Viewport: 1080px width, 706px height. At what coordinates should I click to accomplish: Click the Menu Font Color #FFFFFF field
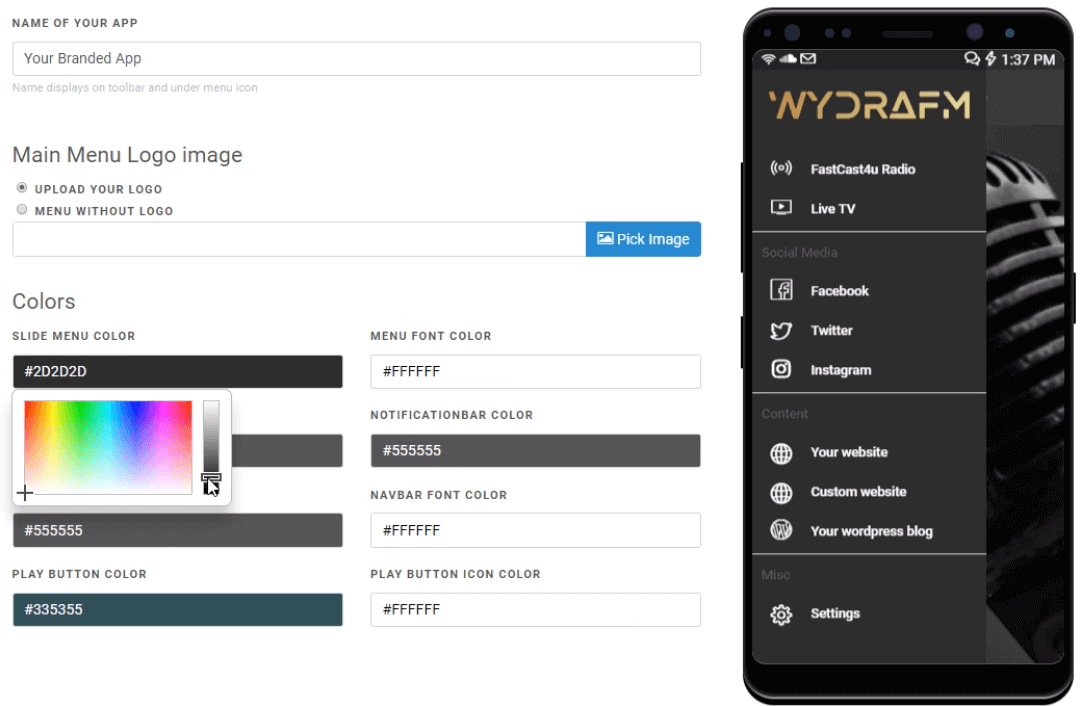click(535, 371)
